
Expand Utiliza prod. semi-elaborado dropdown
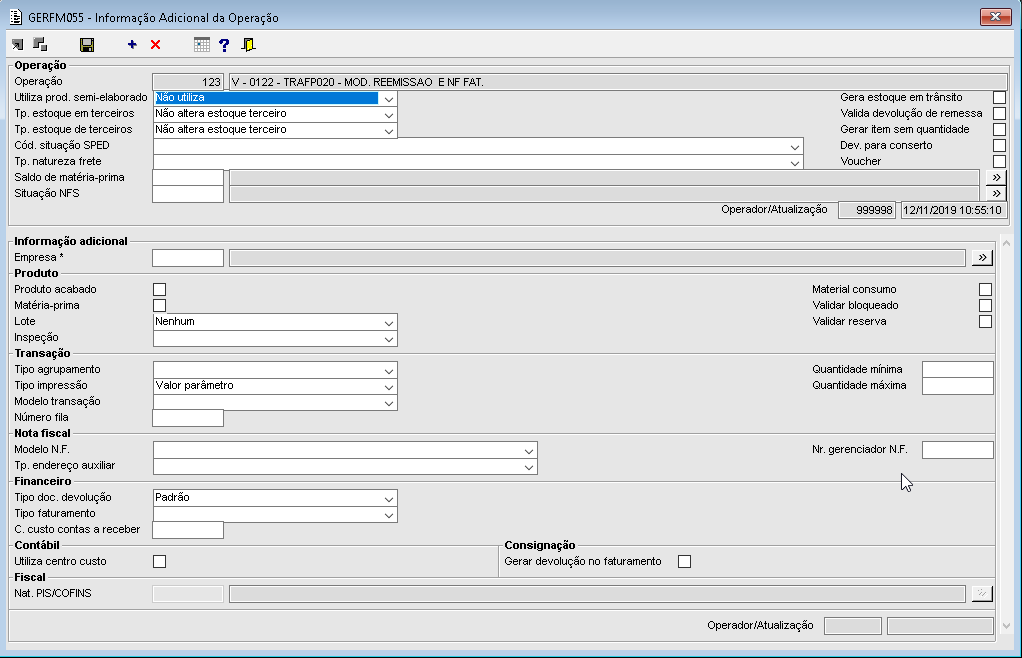click(388, 98)
